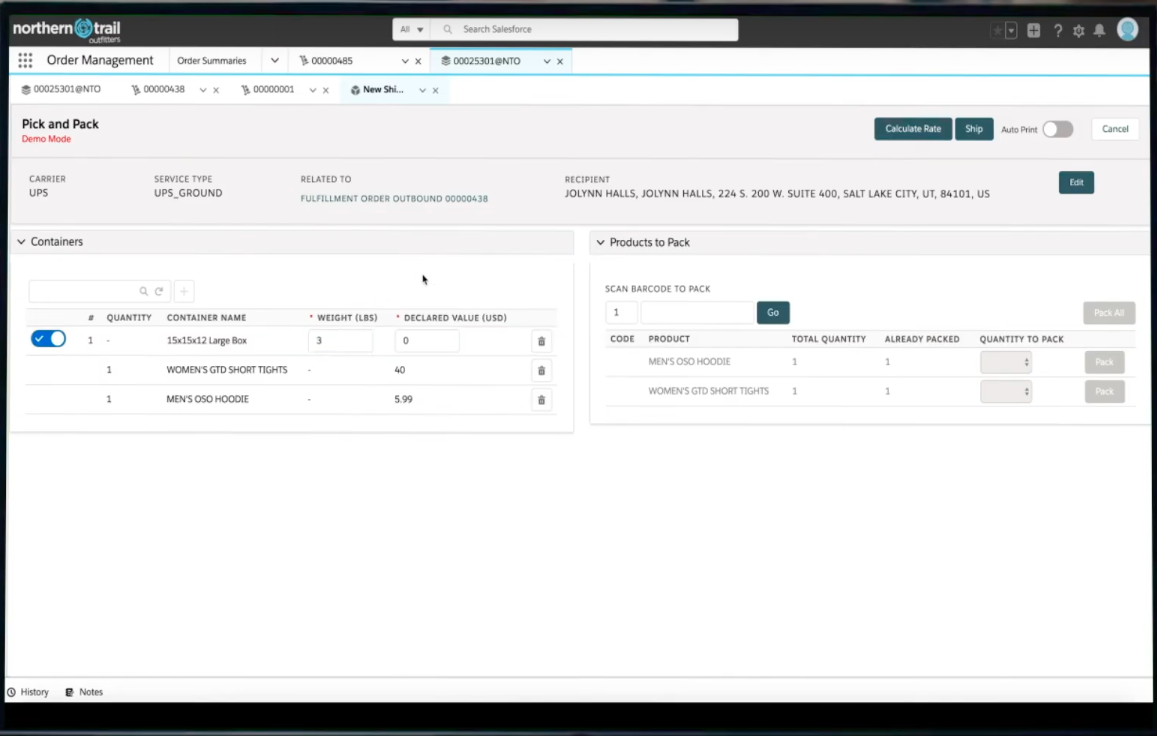This screenshot has height=736, width=1157.
Task: Click Go to pack the scanned barcode
Action: [773, 313]
